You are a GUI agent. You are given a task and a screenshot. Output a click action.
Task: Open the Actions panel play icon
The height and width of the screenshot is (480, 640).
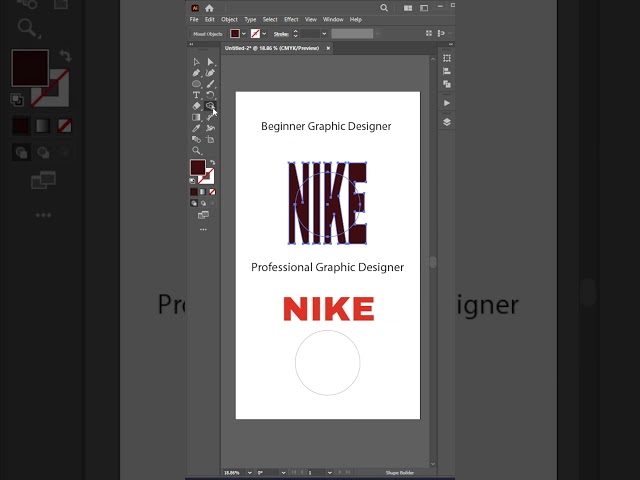tap(447, 103)
